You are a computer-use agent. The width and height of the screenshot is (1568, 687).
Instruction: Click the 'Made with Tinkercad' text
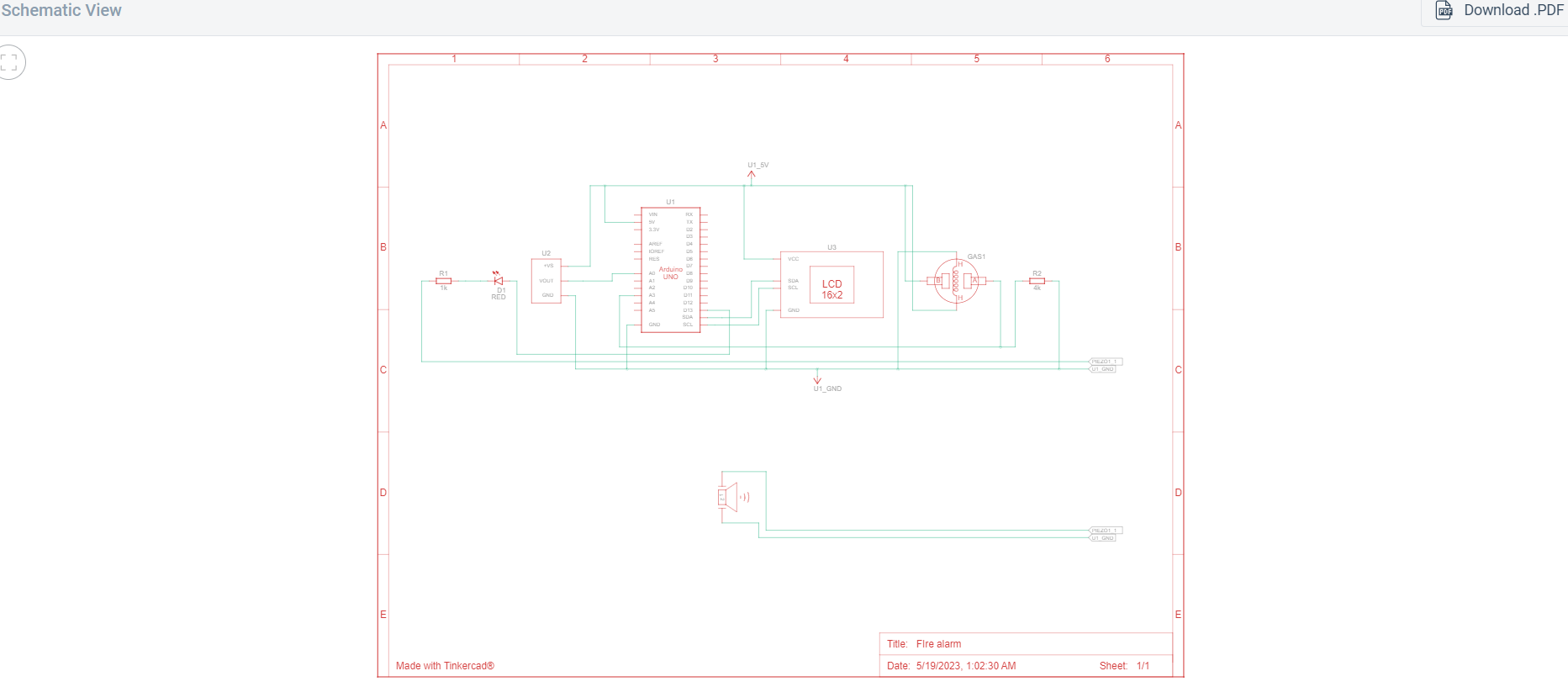[445, 666]
